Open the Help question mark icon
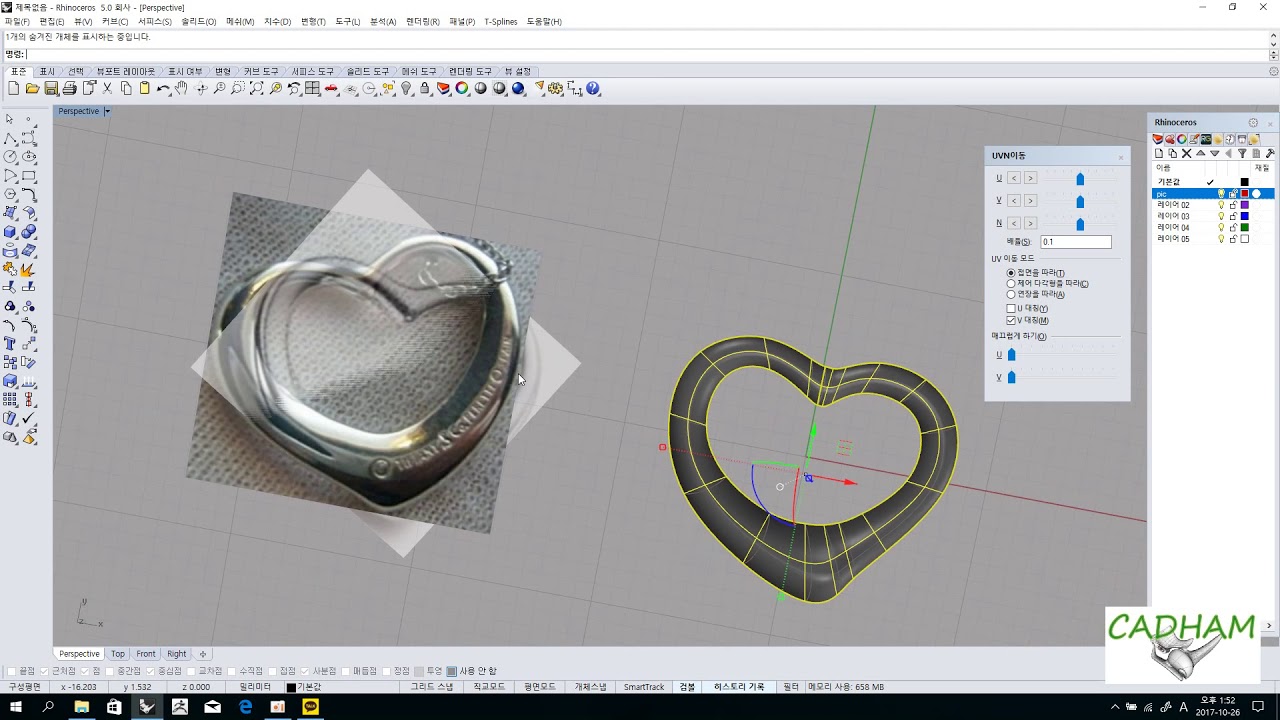The image size is (1280, 720). click(593, 89)
